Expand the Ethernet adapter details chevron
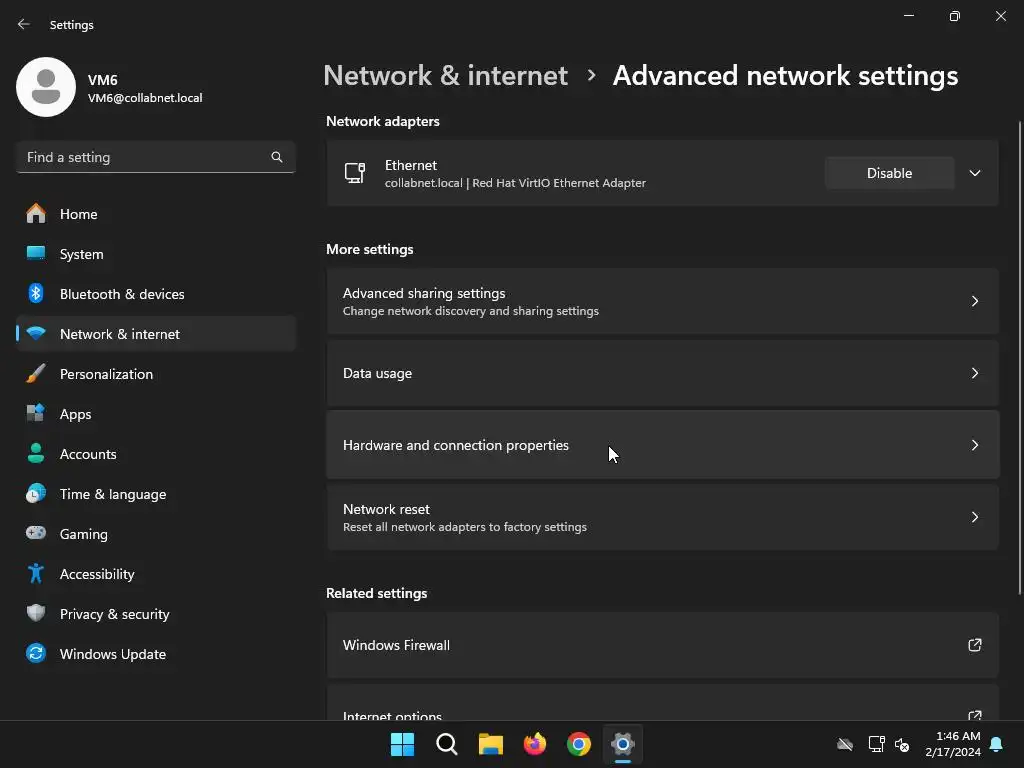This screenshot has height=768, width=1024. coord(975,173)
